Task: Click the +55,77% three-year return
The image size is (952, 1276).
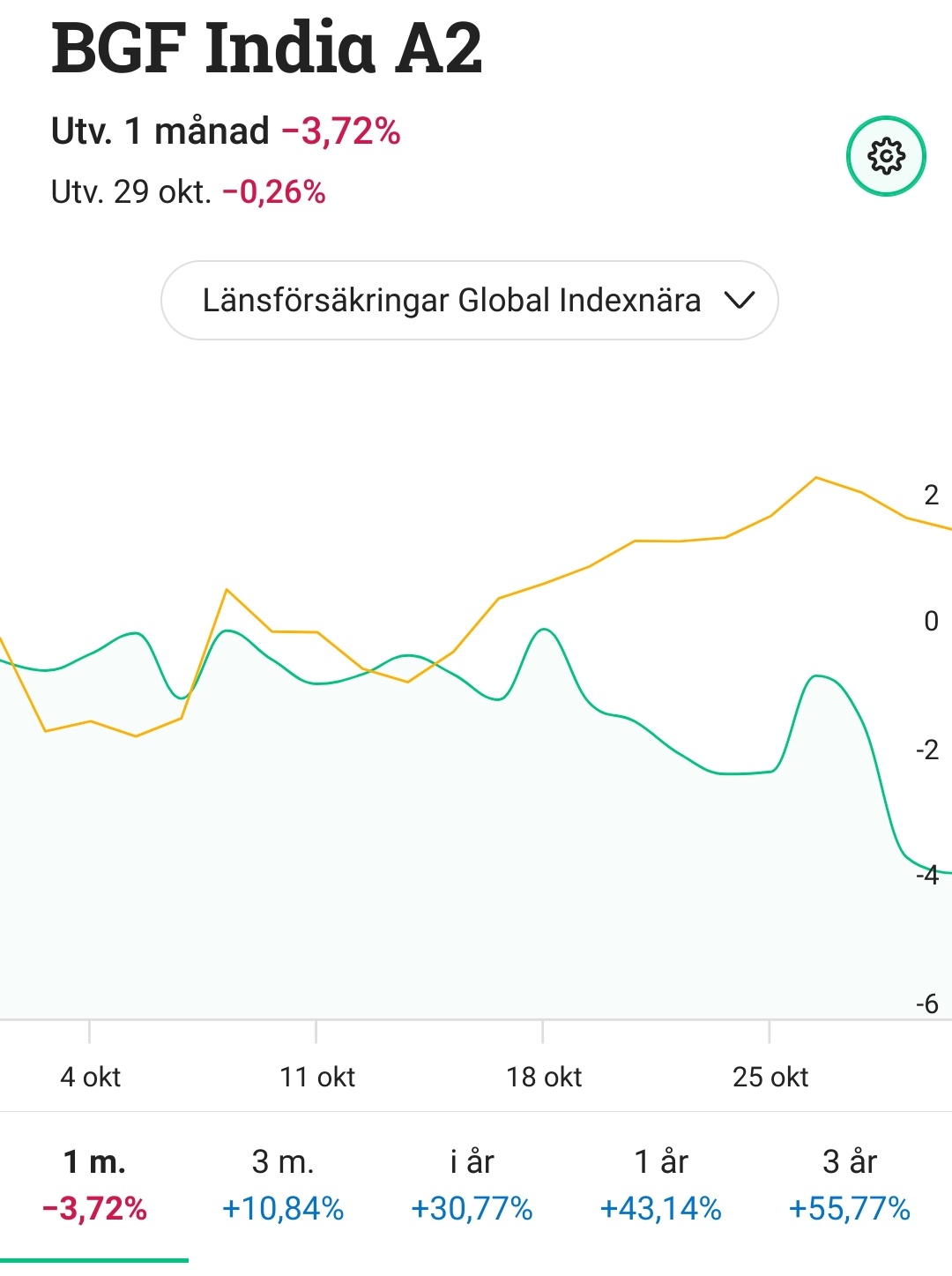Action: coord(850,1208)
